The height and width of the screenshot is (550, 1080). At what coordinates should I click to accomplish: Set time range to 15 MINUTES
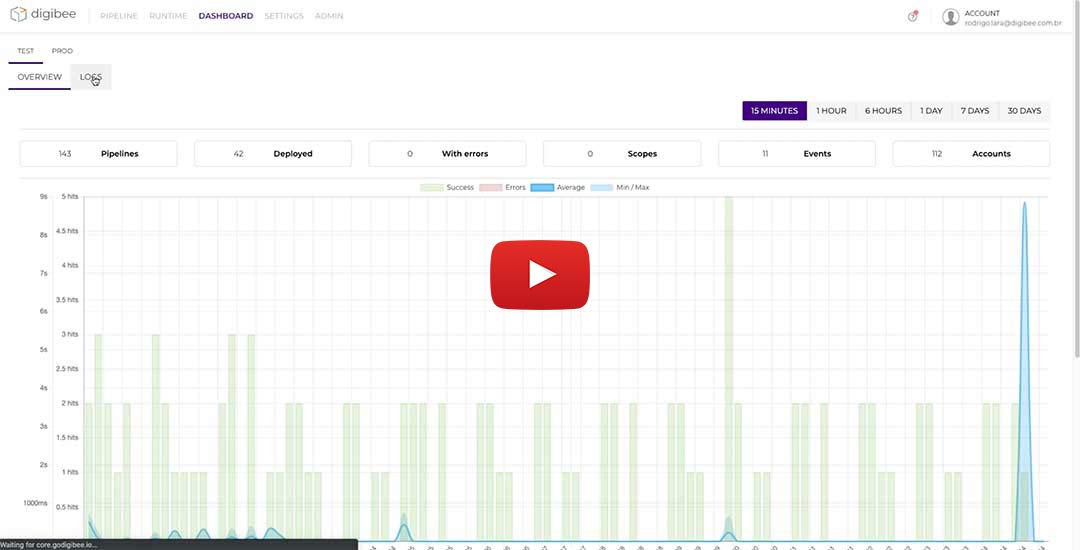pyautogui.click(x=774, y=111)
